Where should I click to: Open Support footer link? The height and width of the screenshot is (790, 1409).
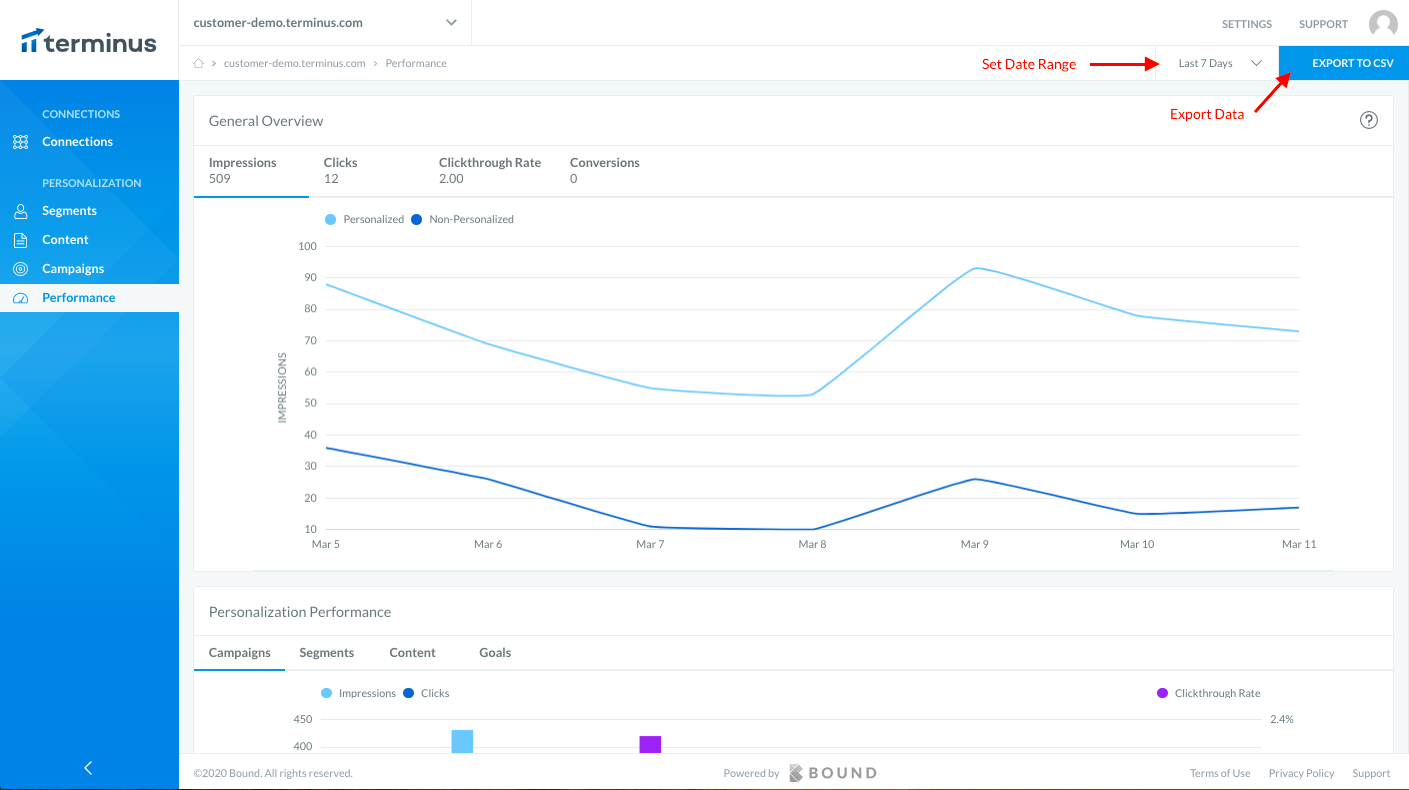point(1371,773)
